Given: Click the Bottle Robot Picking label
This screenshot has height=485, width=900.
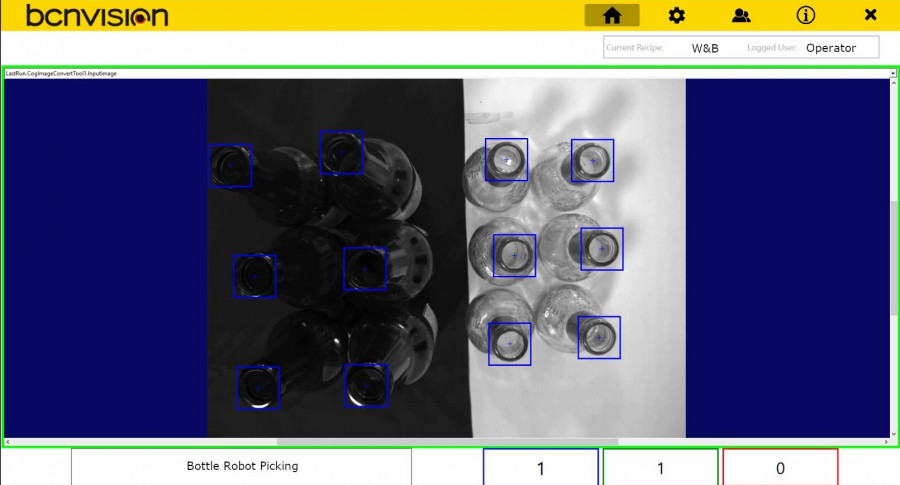Looking at the screenshot, I should pyautogui.click(x=242, y=466).
